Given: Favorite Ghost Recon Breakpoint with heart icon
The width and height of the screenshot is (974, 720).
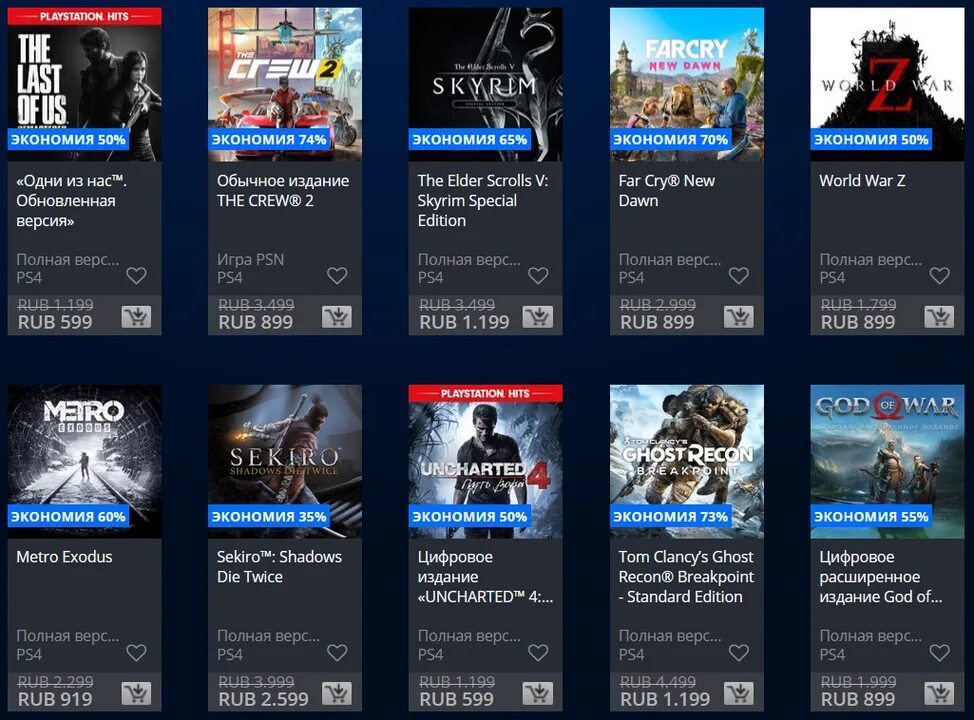Looking at the screenshot, I should (739, 652).
